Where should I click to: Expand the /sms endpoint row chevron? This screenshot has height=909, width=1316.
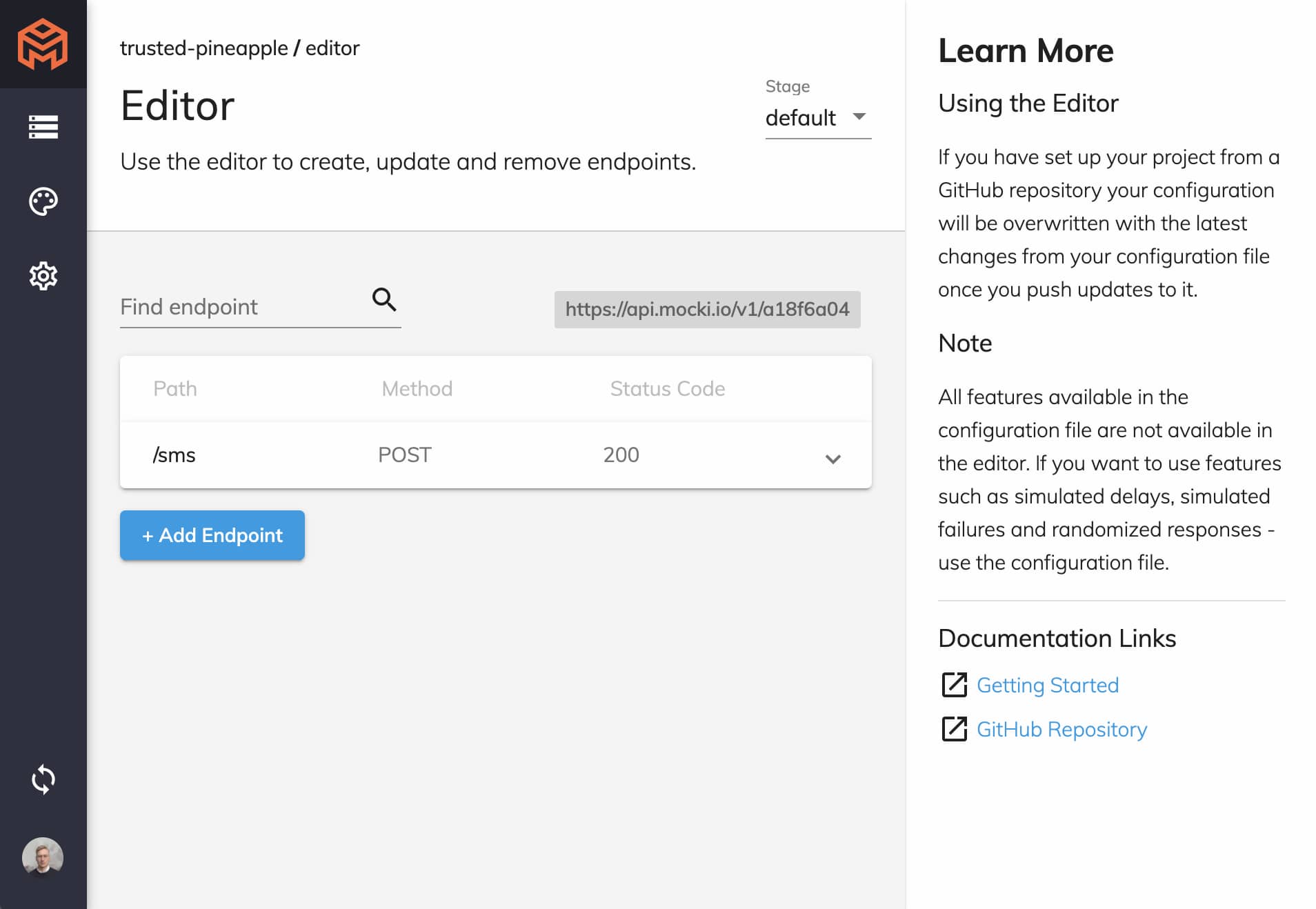833,459
